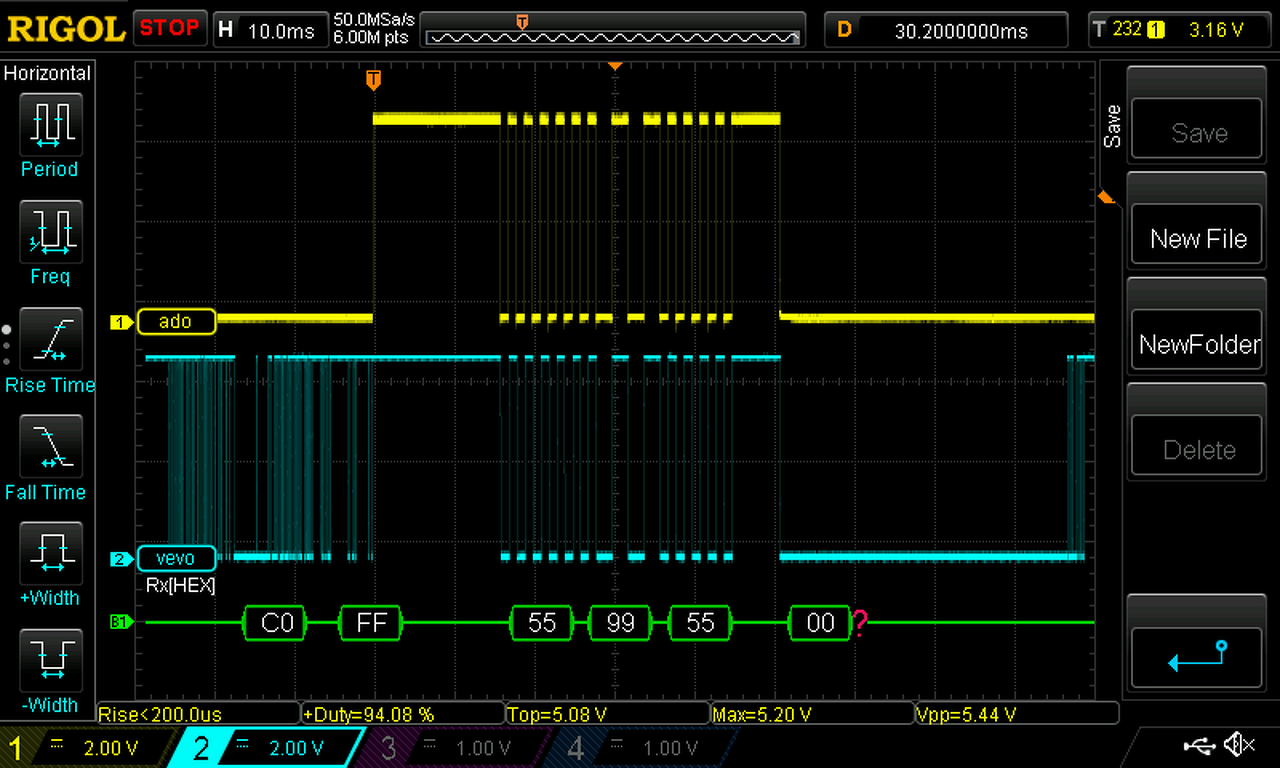Click the red question mark decode error
The image size is (1280, 768).
tap(859, 623)
